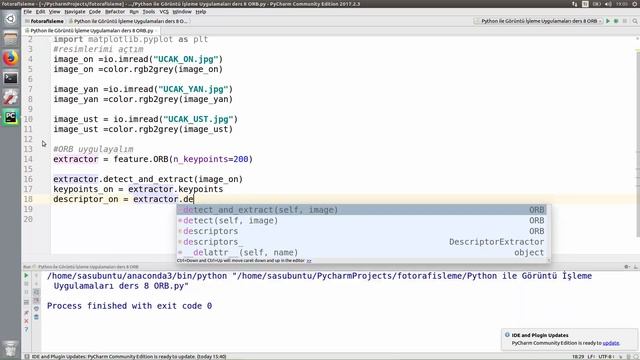Click the update link in the notification
Viewport: 640px width, 360px height.
611,343
